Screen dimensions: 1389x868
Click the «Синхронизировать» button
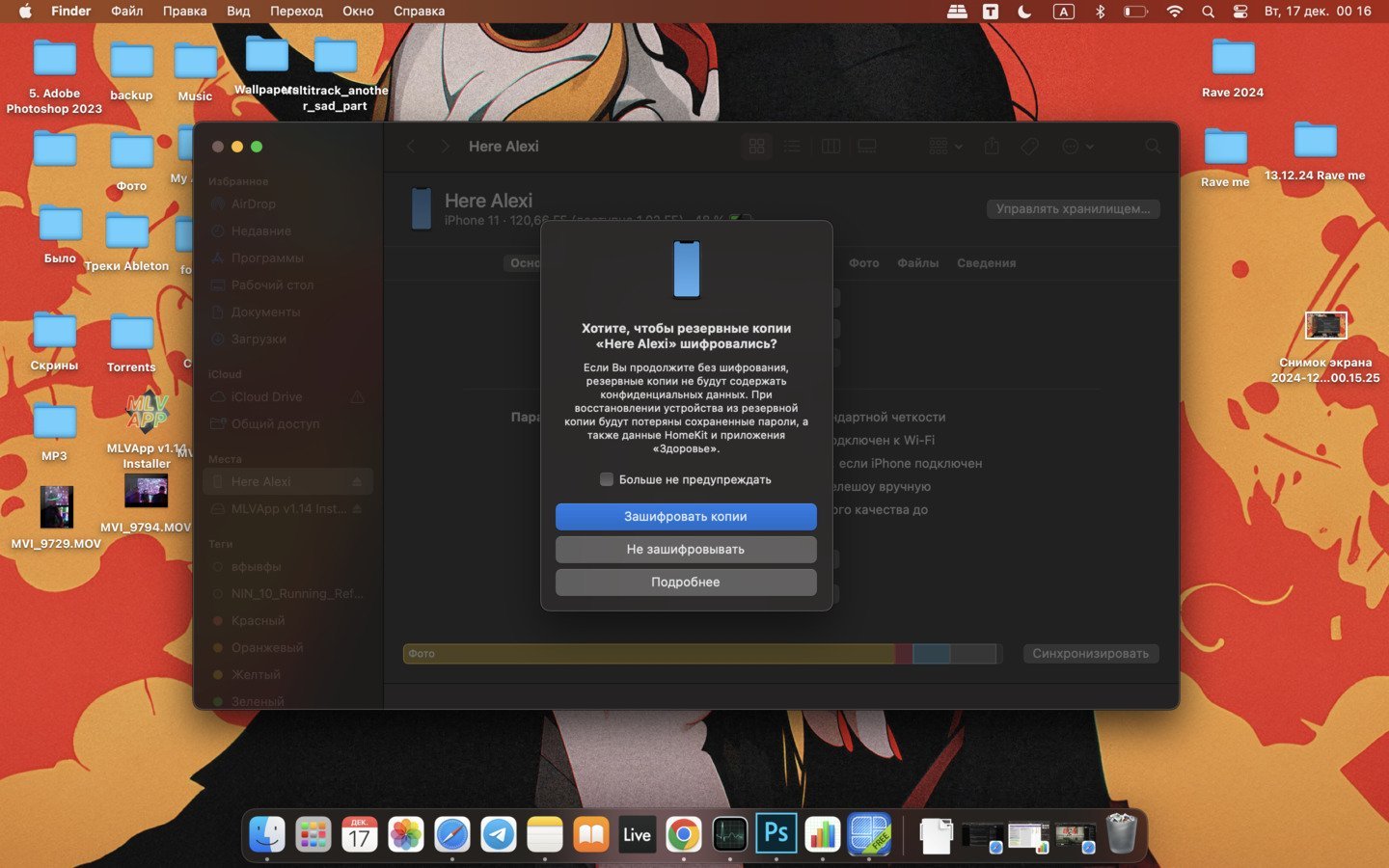[x=1090, y=654]
